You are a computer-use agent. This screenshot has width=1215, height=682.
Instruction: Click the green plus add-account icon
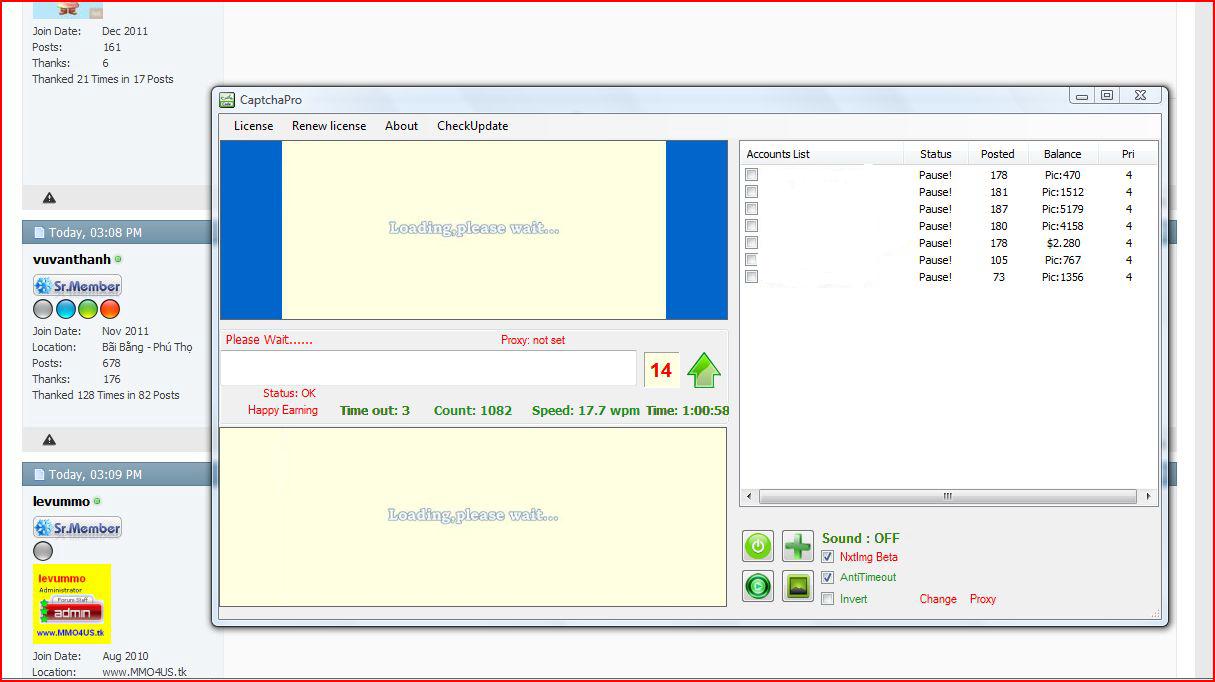point(798,546)
